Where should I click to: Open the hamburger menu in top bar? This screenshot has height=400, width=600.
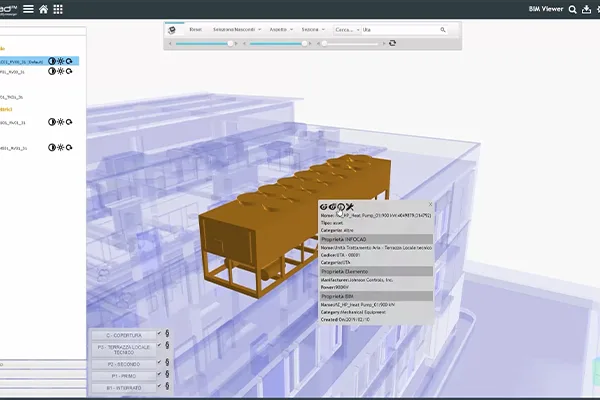(28, 9)
